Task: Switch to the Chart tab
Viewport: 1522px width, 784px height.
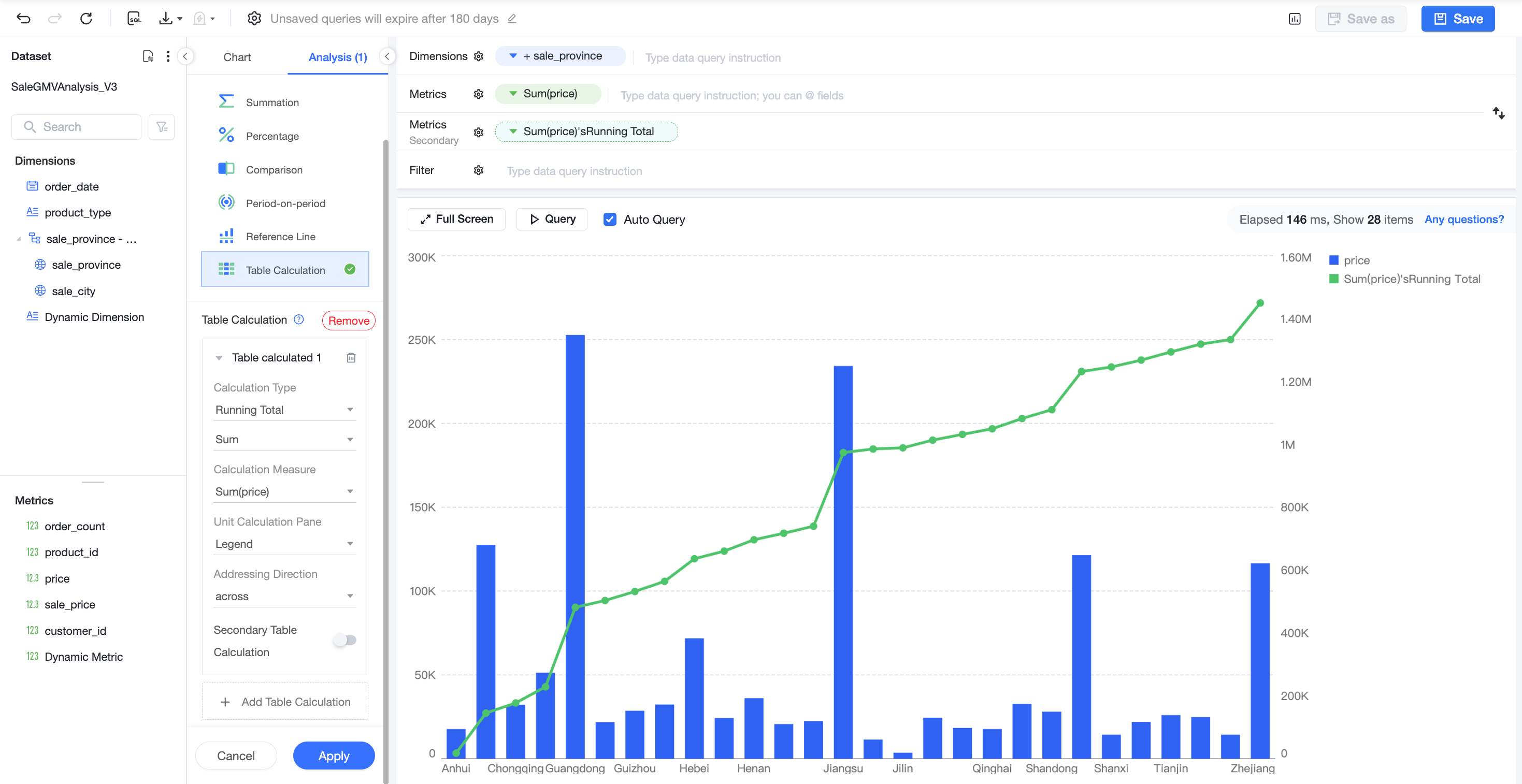Action: click(237, 57)
